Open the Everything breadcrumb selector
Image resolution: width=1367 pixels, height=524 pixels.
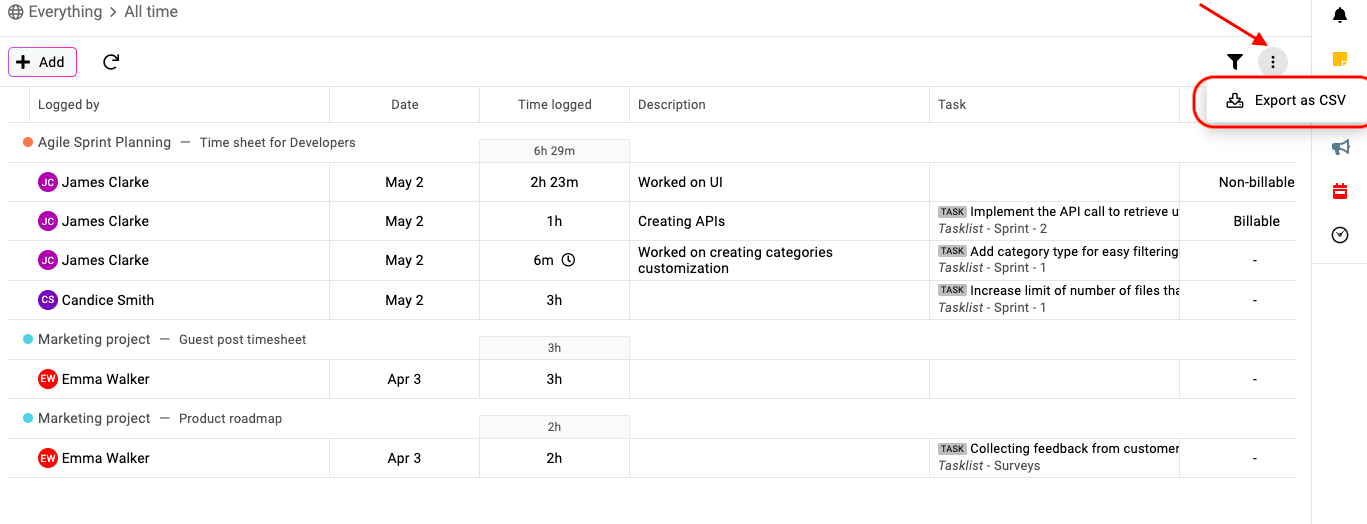[65, 12]
